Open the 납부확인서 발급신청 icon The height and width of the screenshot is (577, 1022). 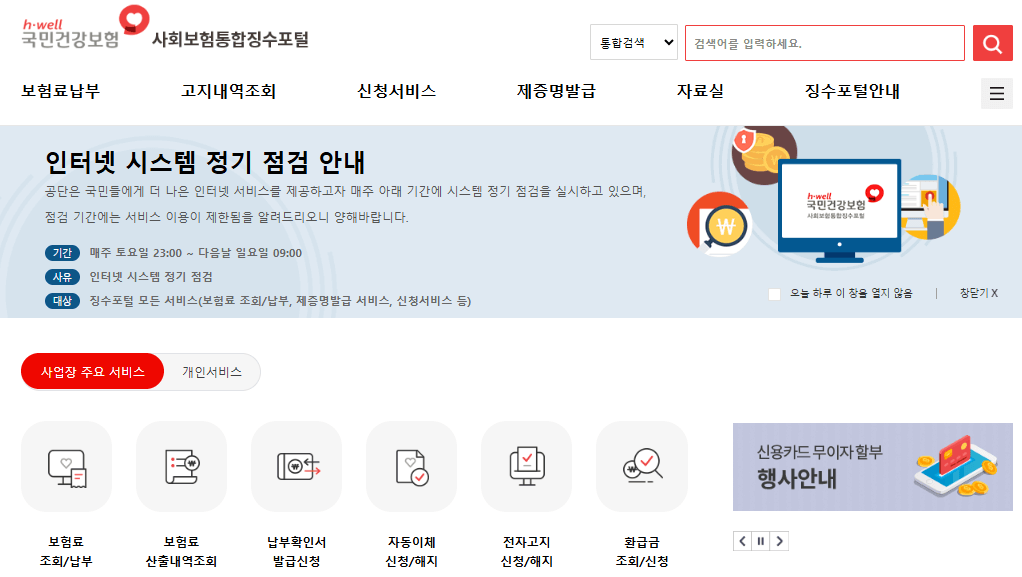coord(297,467)
